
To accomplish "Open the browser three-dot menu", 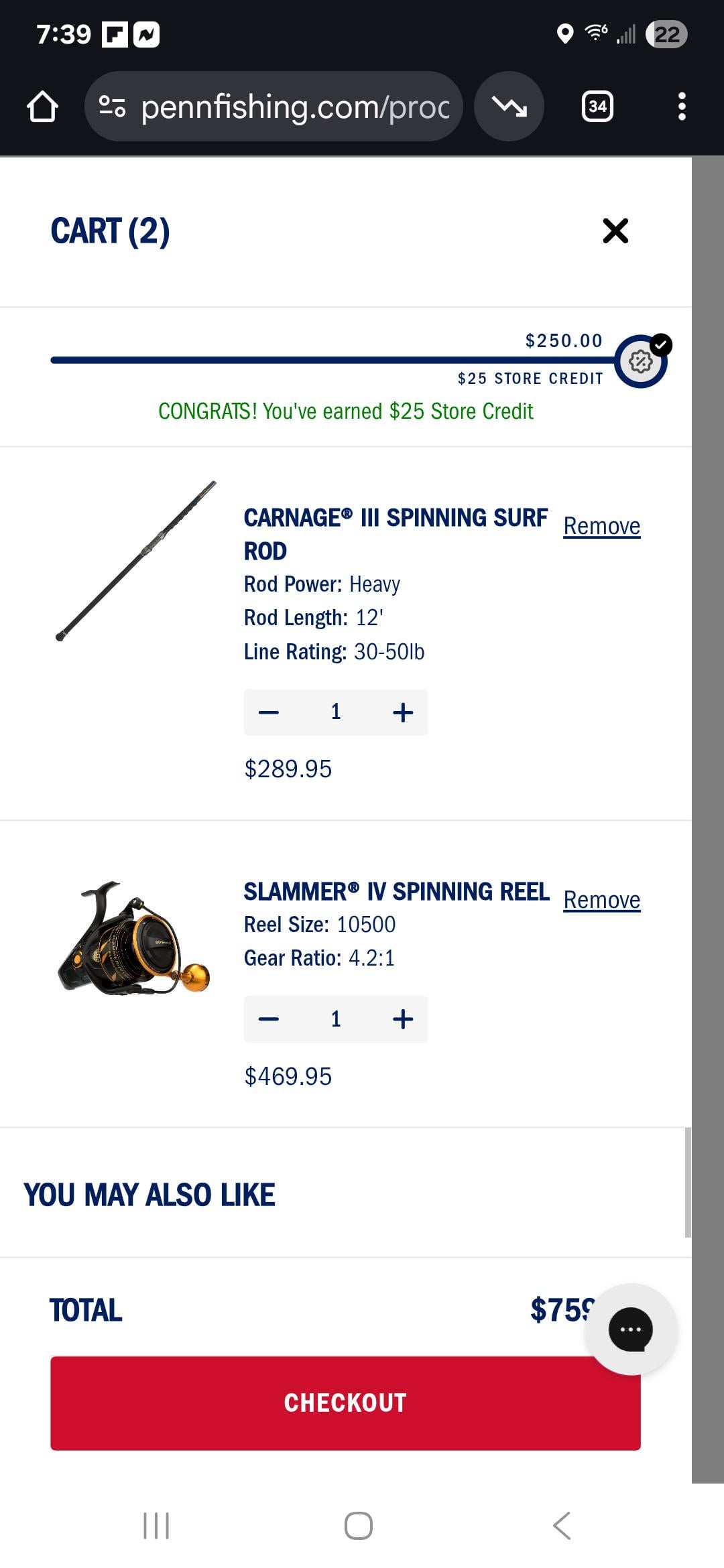I will [x=682, y=107].
